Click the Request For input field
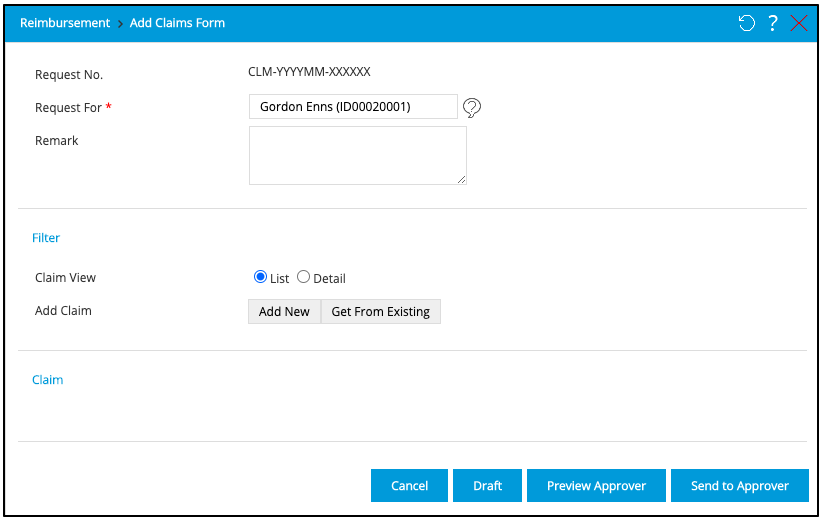 tap(352, 106)
